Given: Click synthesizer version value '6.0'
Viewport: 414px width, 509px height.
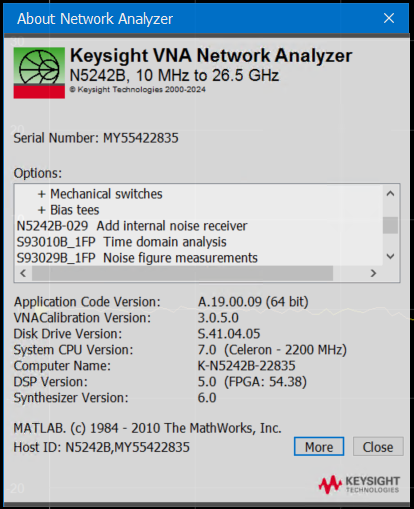Looking at the screenshot, I should click(207, 398).
